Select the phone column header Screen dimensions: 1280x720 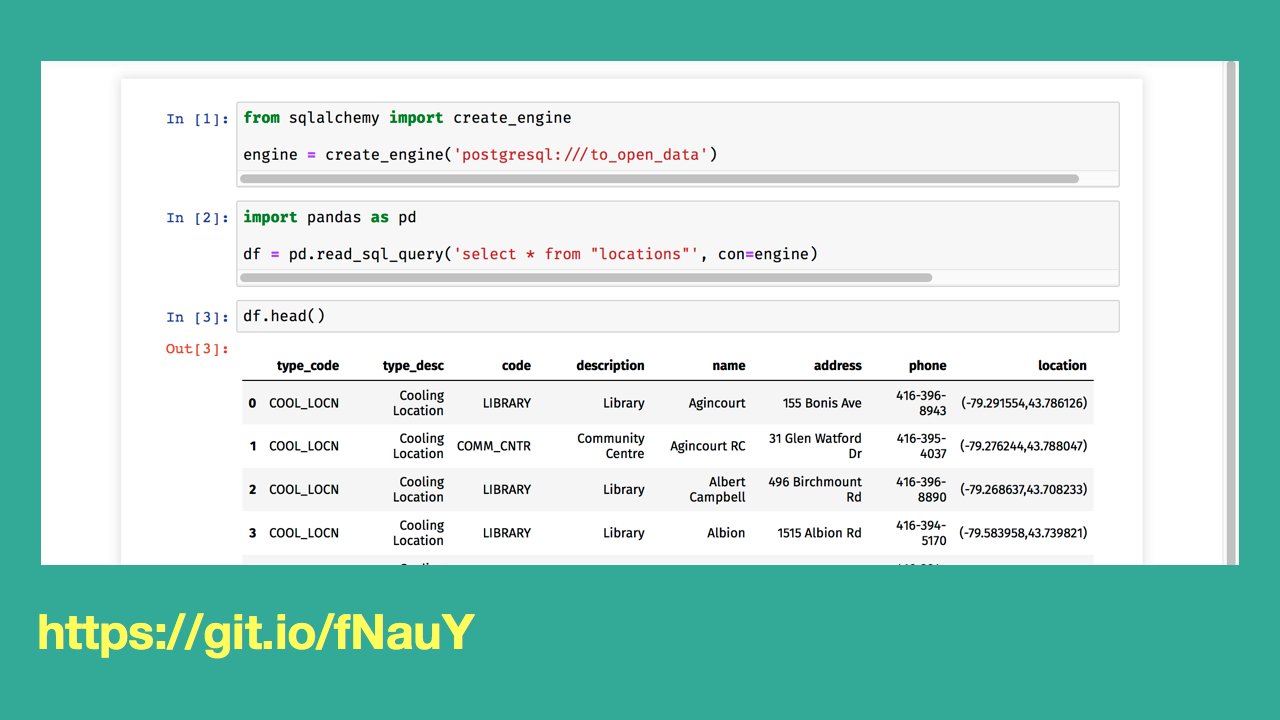(927, 366)
